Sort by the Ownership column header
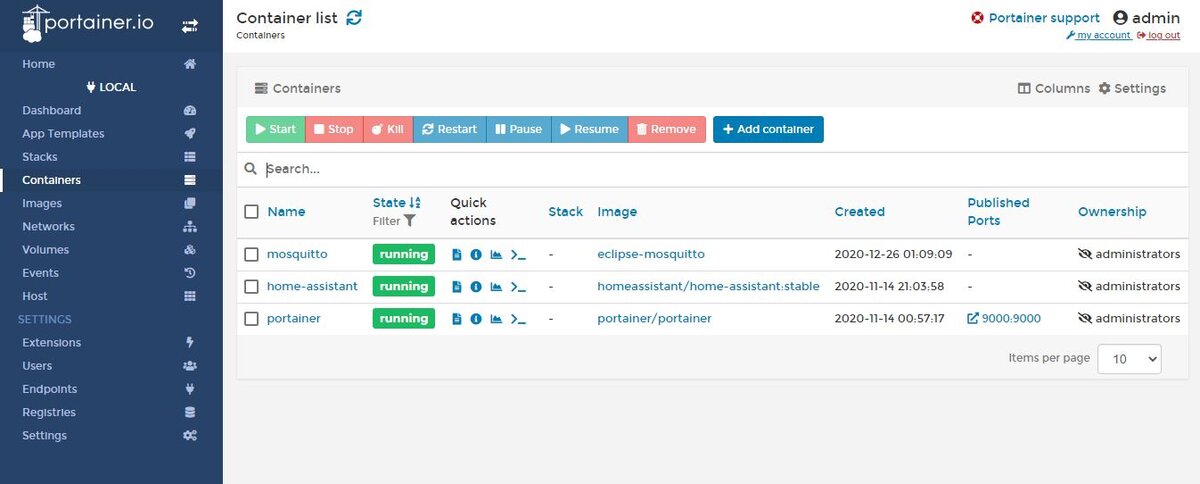 point(1112,212)
